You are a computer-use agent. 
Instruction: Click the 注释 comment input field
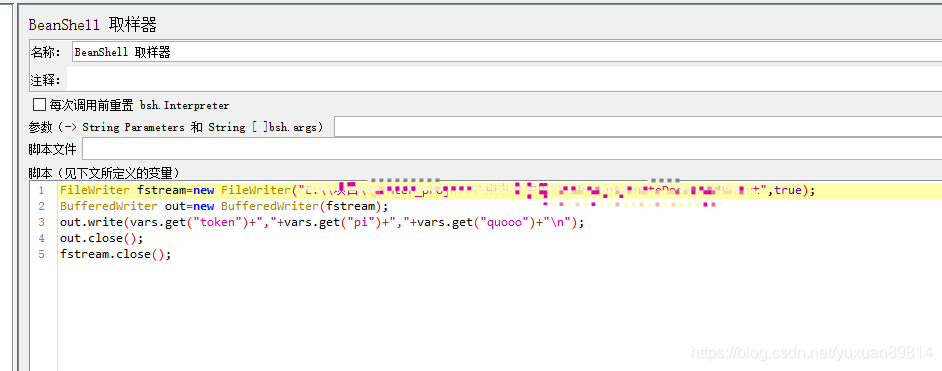point(503,79)
